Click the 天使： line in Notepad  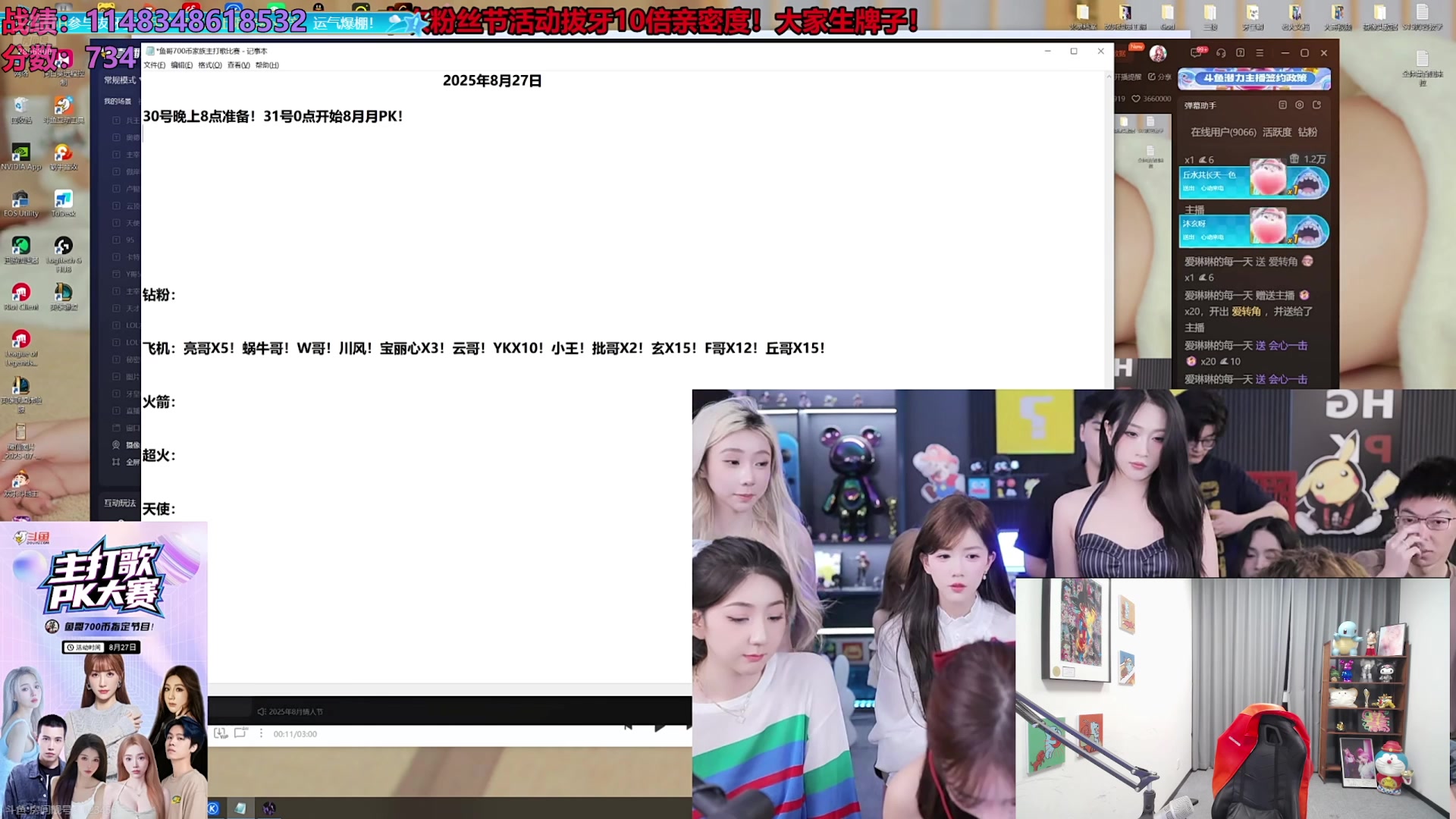pyautogui.click(x=159, y=509)
